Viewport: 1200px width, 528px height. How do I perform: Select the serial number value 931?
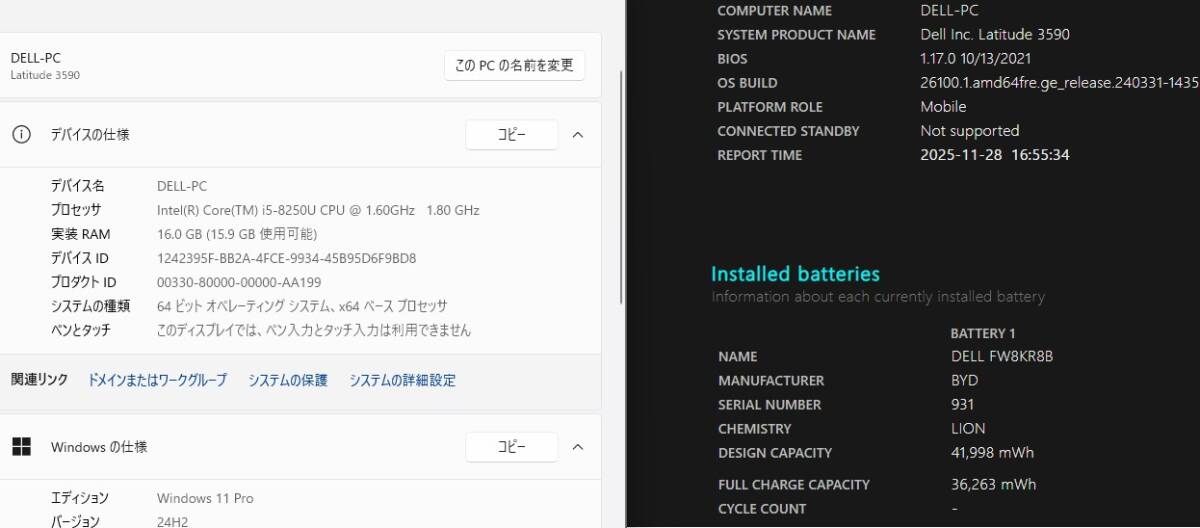click(x=963, y=405)
